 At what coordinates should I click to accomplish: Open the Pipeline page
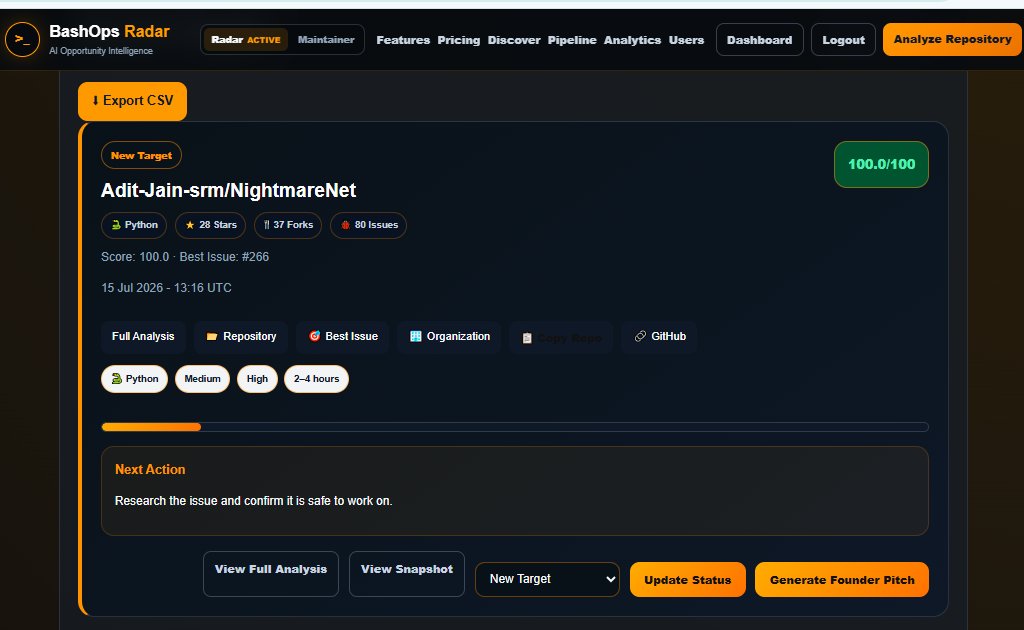[572, 40]
